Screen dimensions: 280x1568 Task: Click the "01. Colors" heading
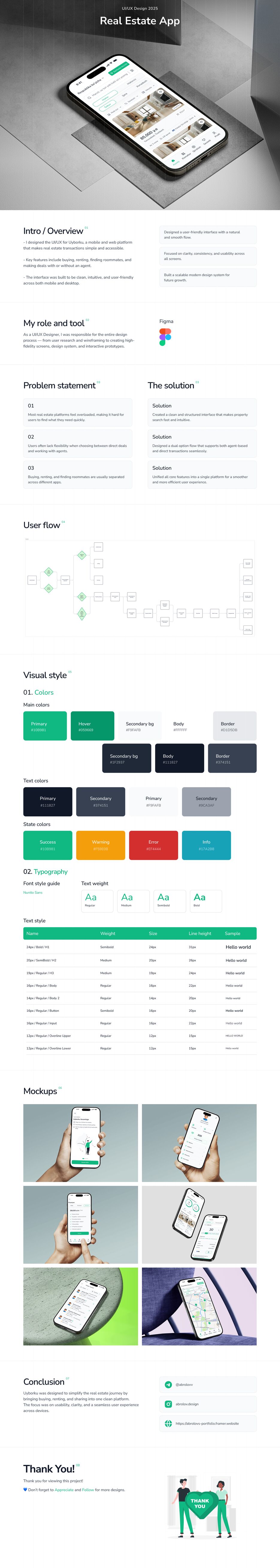38,692
